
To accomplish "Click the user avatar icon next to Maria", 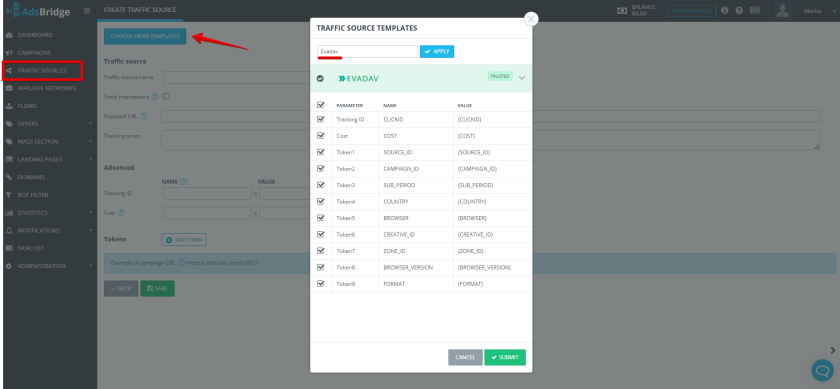I will [x=783, y=10].
